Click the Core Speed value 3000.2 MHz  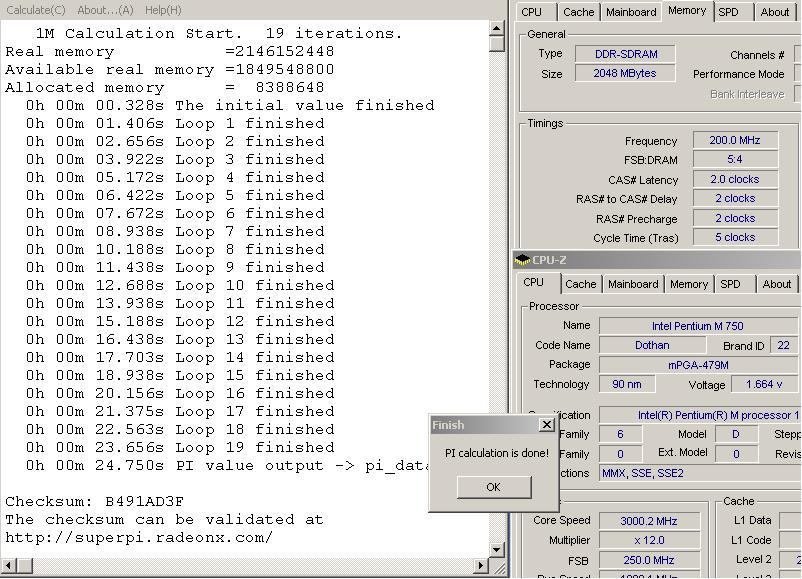[x=649, y=521]
